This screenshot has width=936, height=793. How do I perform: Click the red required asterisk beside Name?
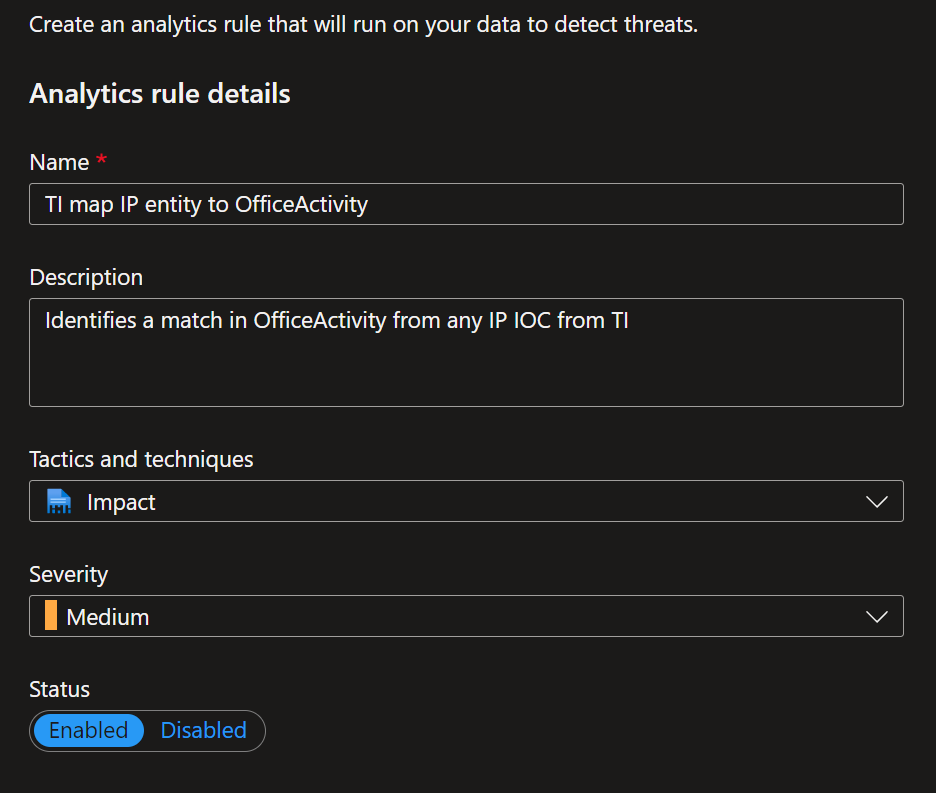coord(101,159)
